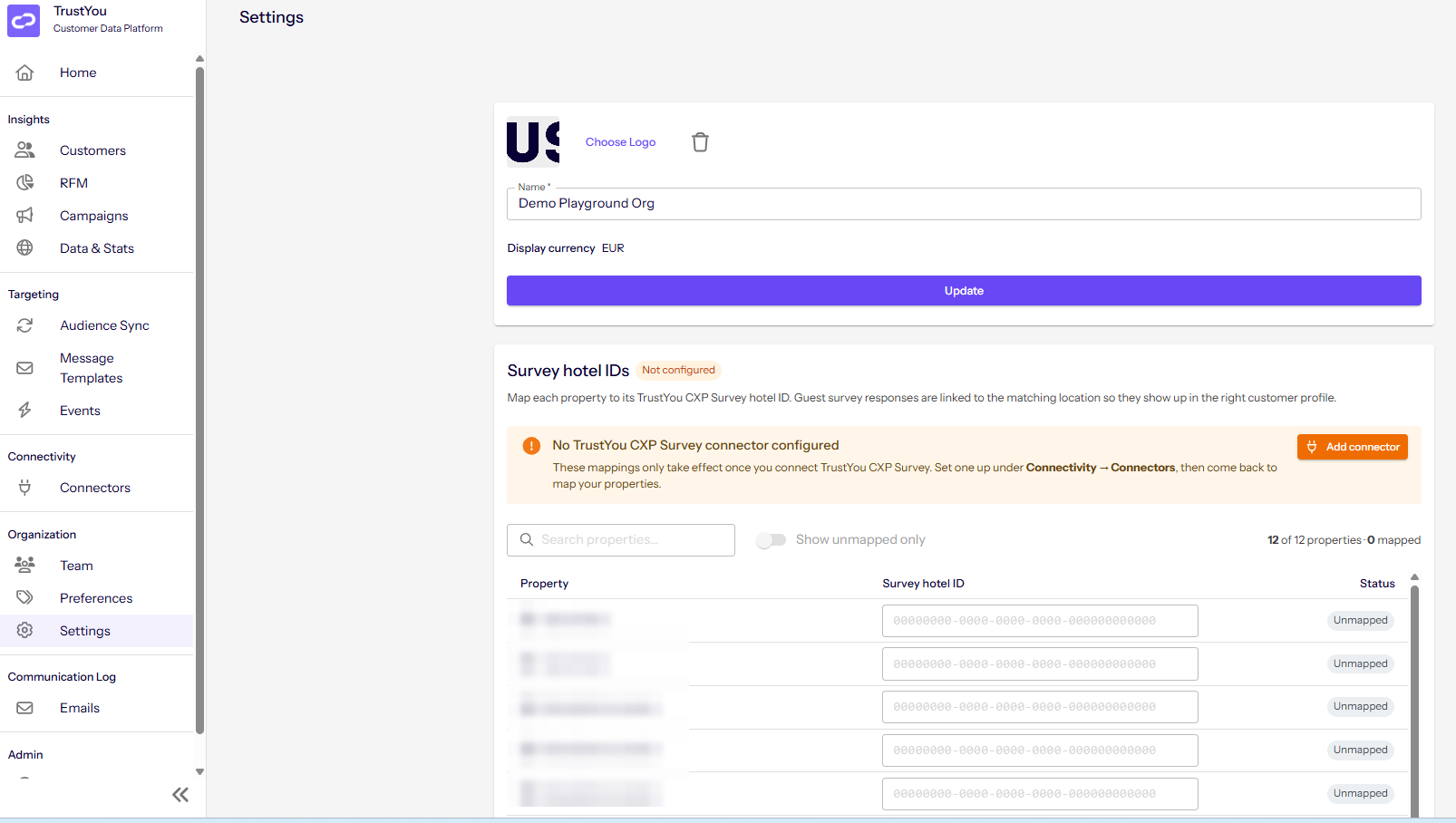Open the Campaigns page
This screenshot has height=823, width=1456.
(94, 216)
